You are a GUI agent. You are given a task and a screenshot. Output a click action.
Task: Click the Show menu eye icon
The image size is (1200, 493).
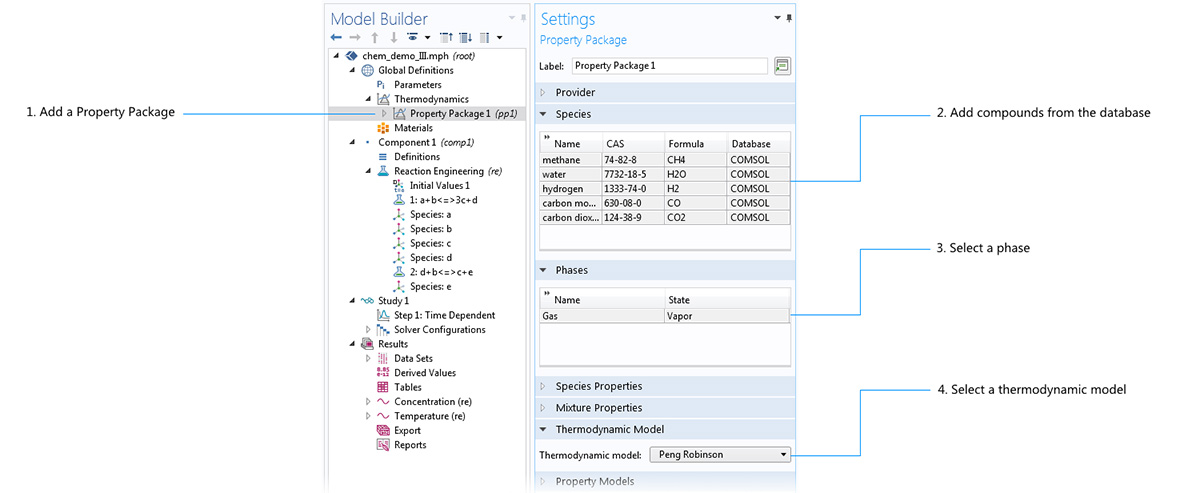tap(412, 38)
